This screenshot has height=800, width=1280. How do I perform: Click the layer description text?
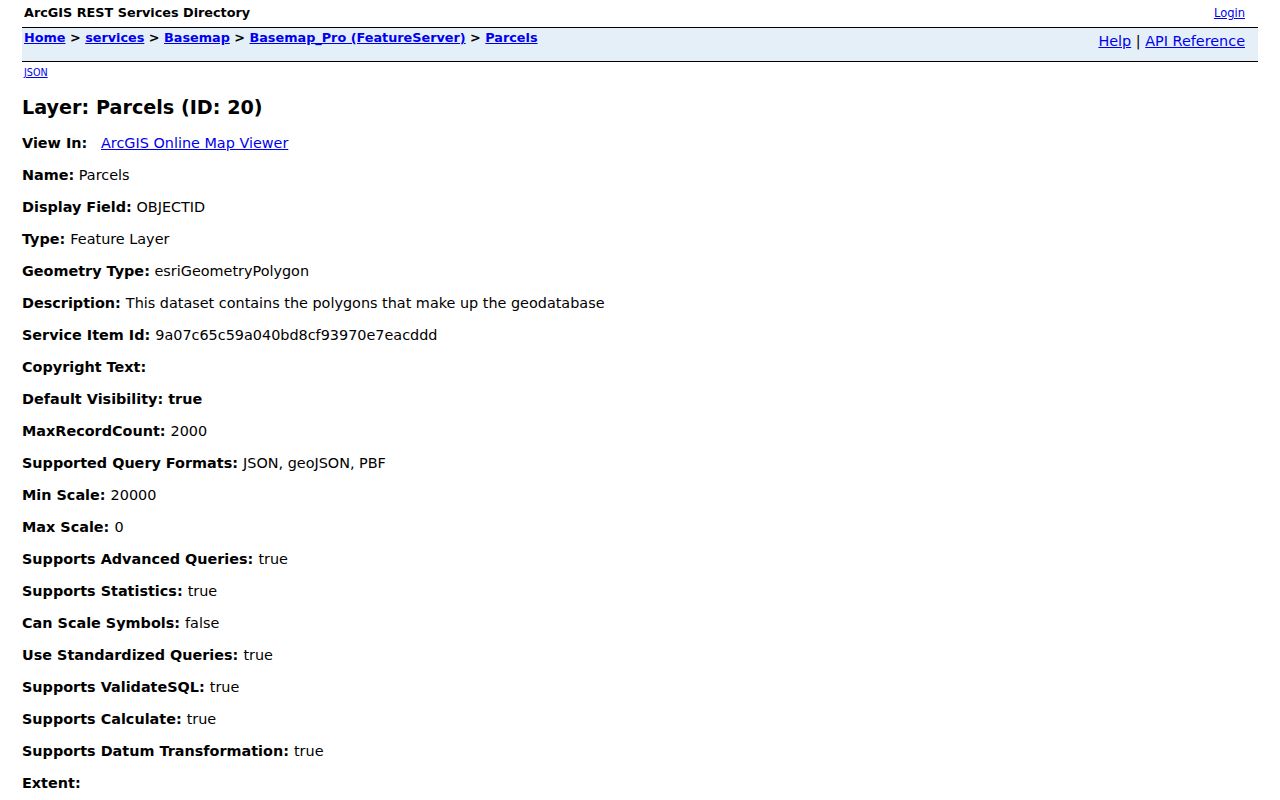click(365, 303)
